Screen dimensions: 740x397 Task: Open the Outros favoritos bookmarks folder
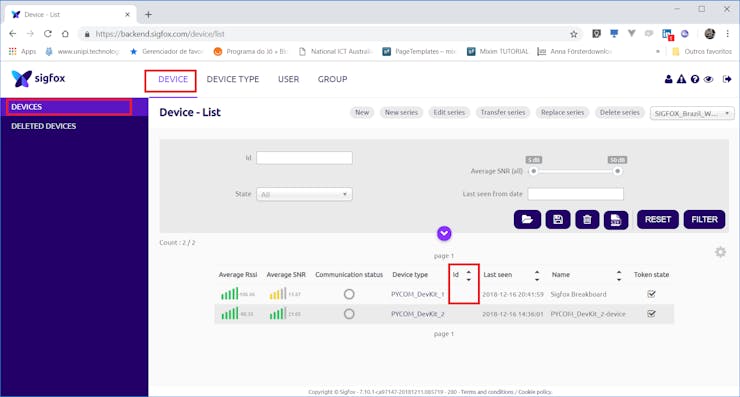[702, 51]
